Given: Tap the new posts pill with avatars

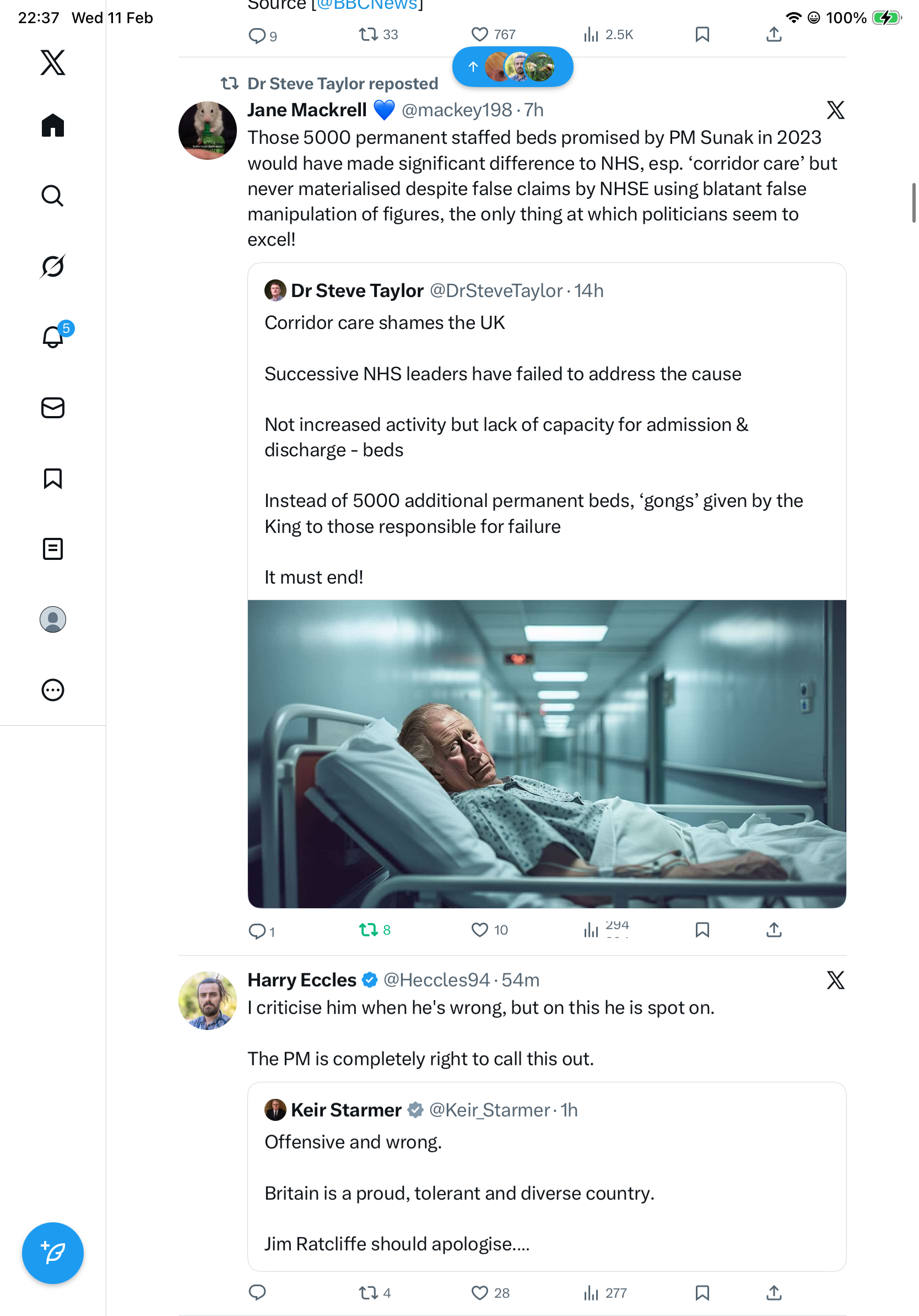Looking at the screenshot, I should 512,67.
